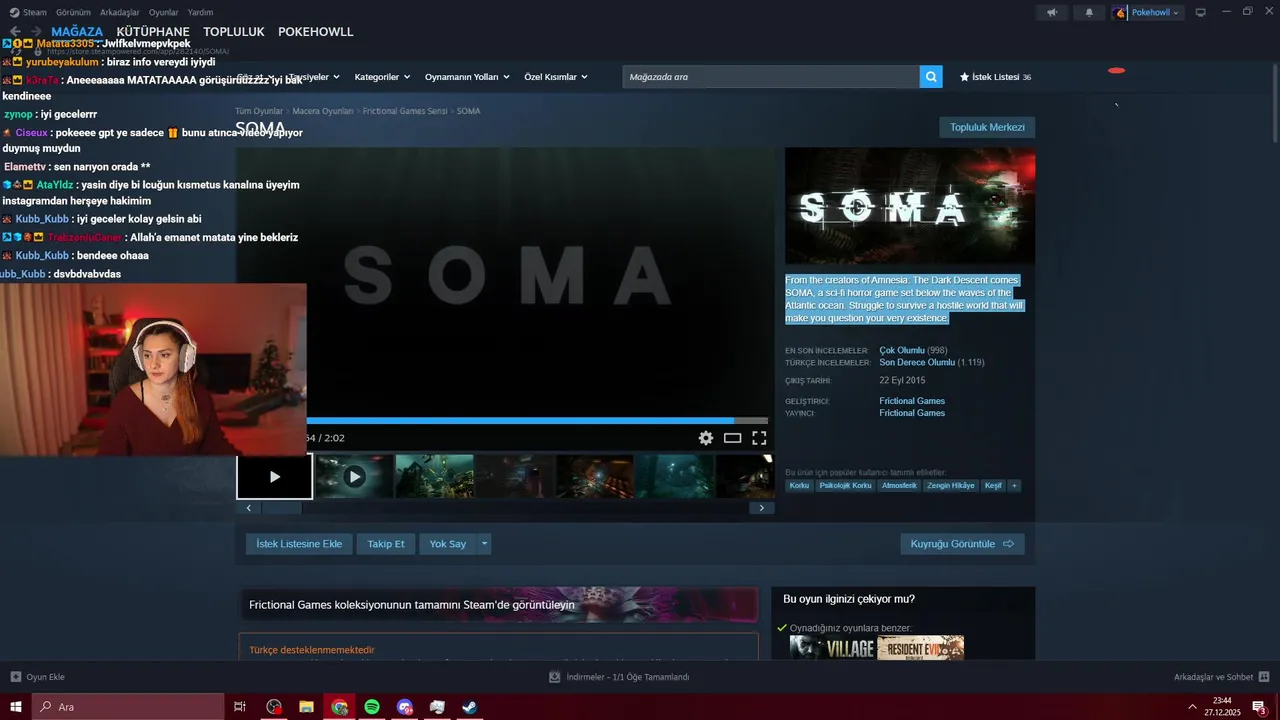Screen dimensions: 1280x720
Task: Click the Yok Say button
Action: point(448,544)
